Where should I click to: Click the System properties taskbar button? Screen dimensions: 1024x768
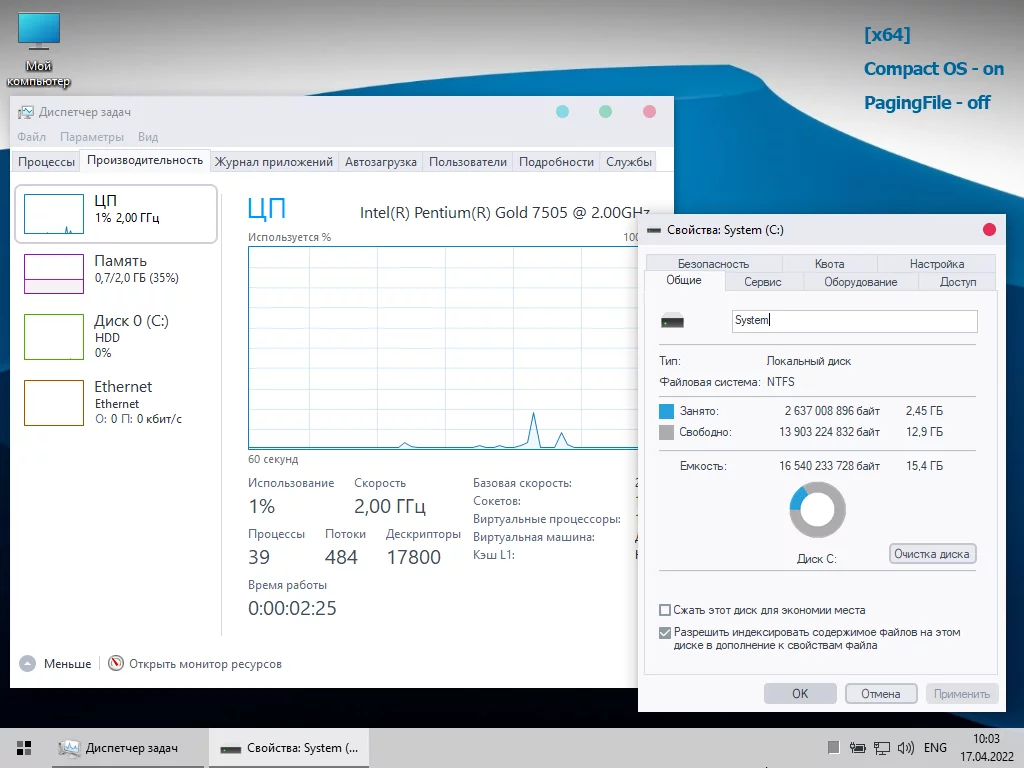coord(289,748)
